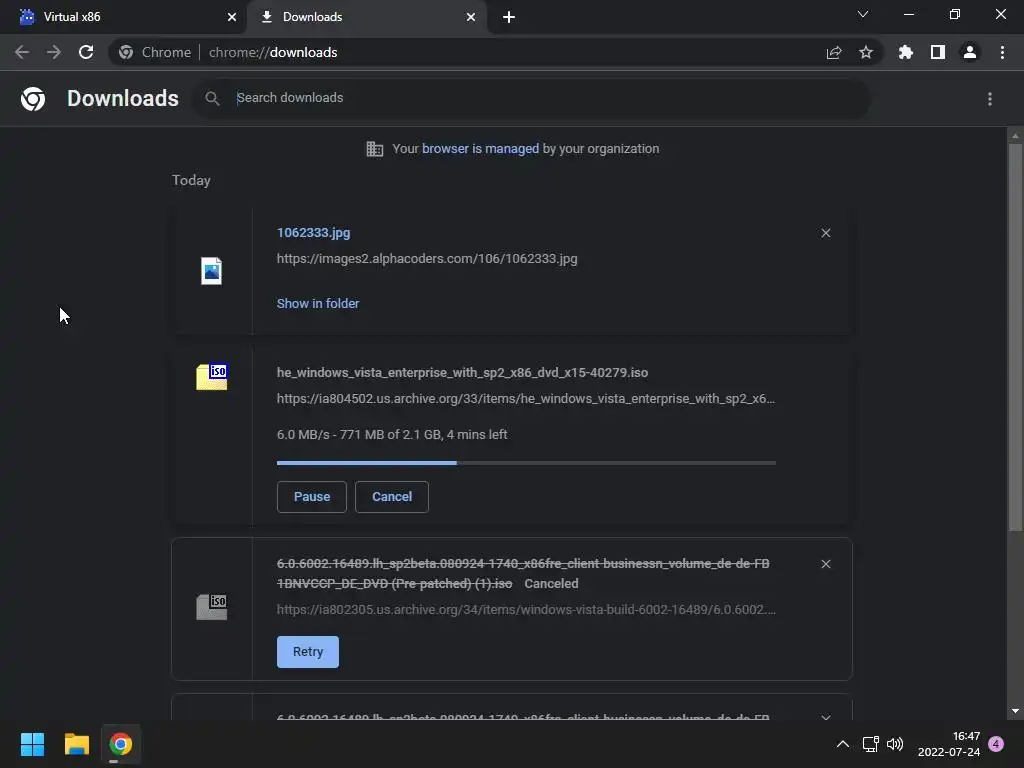Screen dimensions: 1024x768
Task: Open the notification badge showing 4
Action: (996, 744)
